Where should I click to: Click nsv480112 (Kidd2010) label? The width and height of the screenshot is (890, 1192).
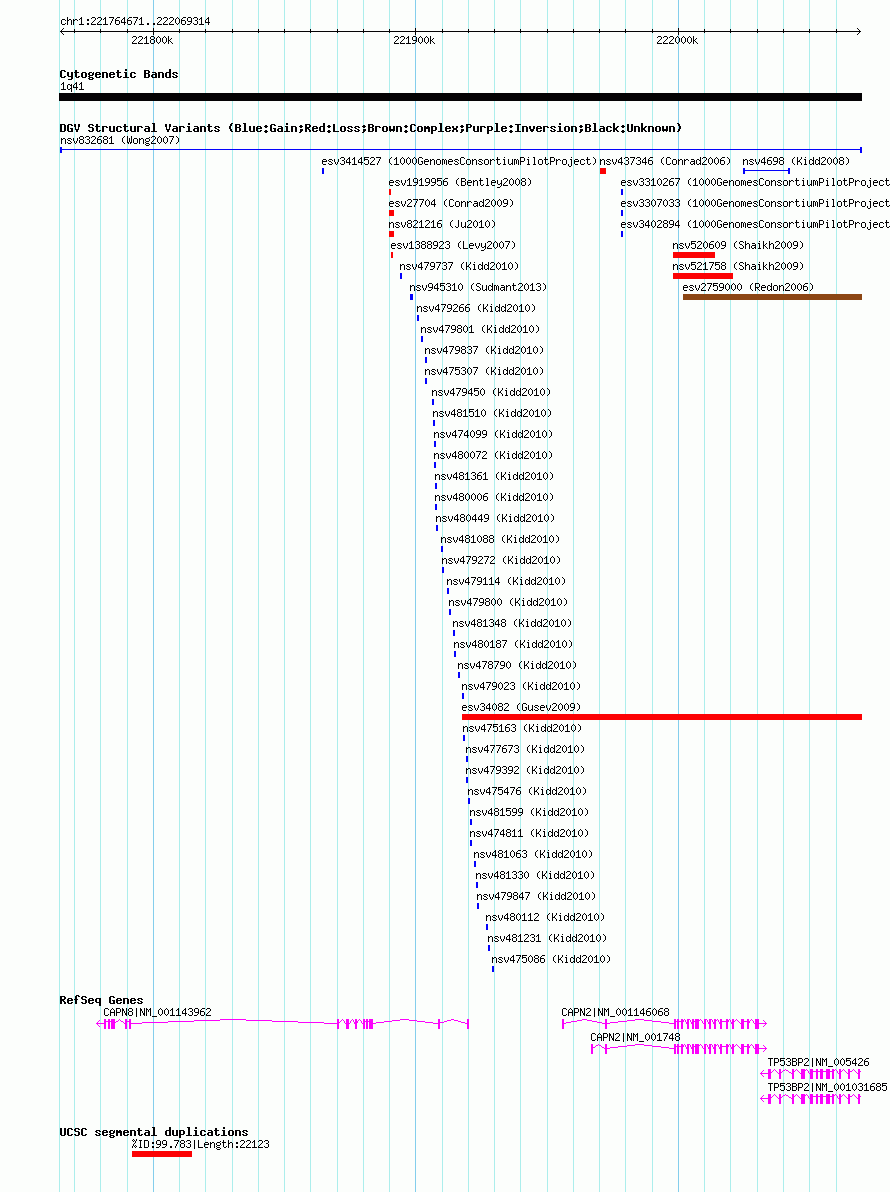pyautogui.click(x=545, y=918)
